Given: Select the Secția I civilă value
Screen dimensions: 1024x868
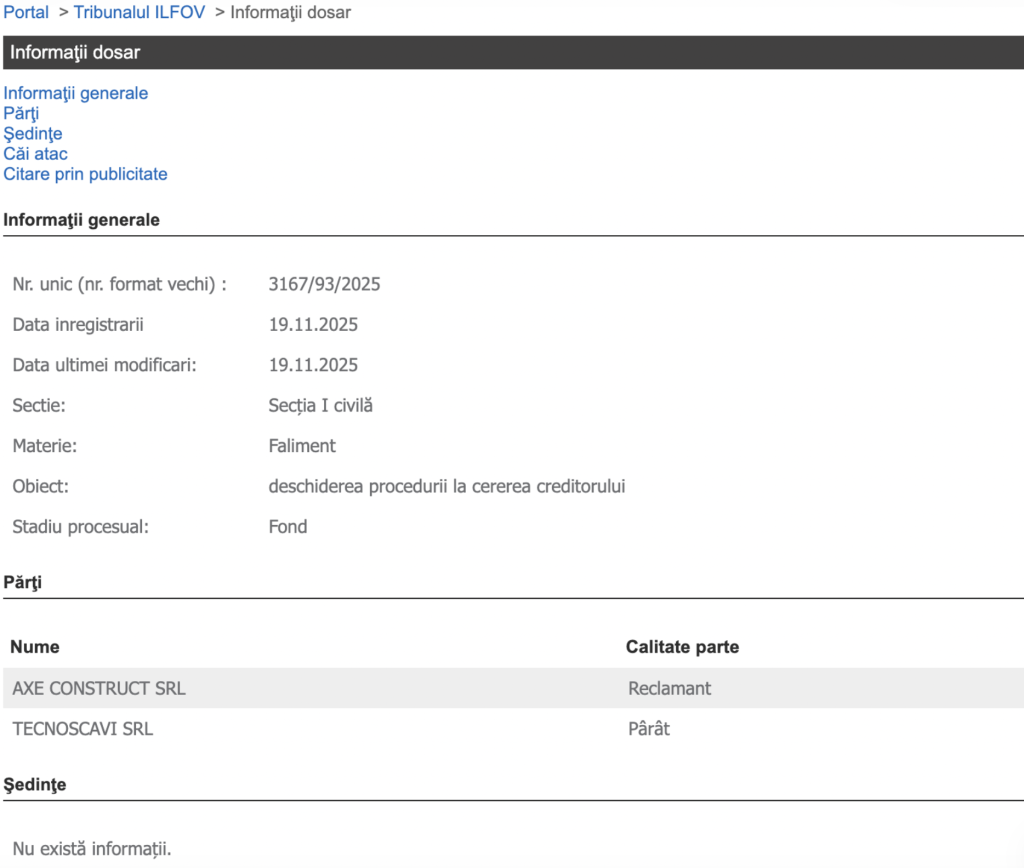Looking at the screenshot, I should click(320, 405).
